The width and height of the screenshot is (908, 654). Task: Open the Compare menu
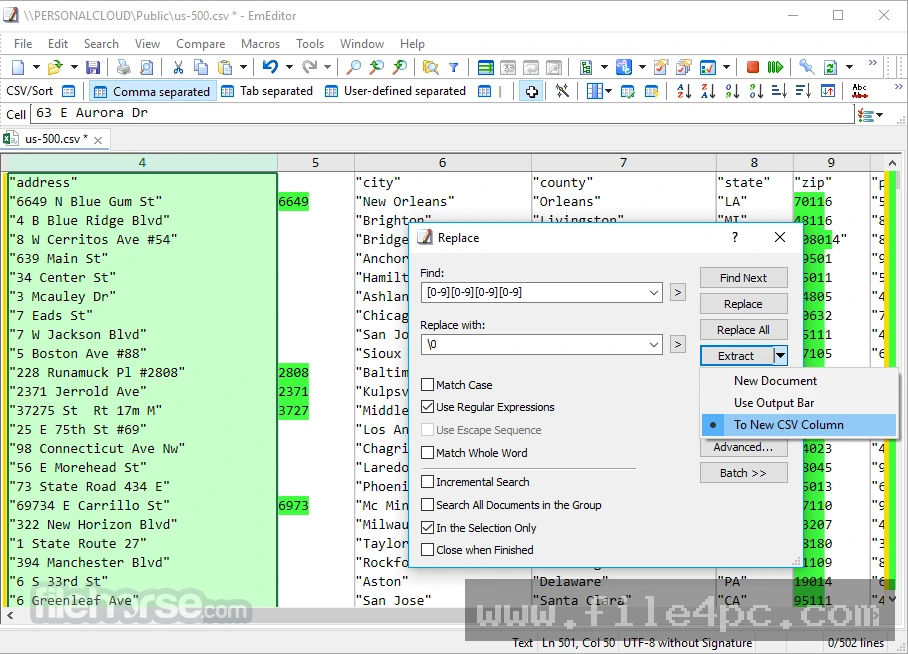click(x=200, y=44)
